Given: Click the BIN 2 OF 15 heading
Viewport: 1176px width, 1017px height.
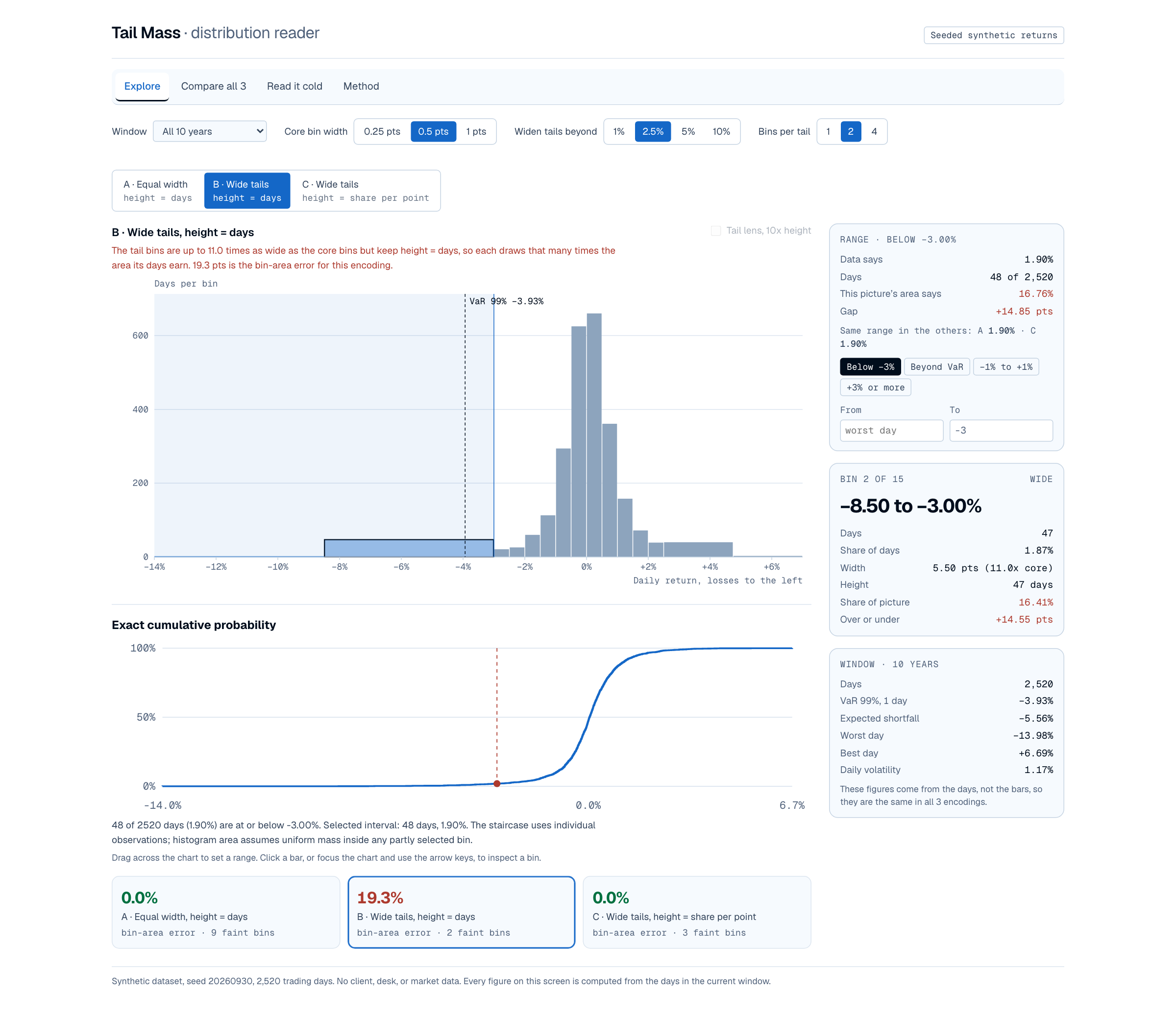Looking at the screenshot, I should pos(871,479).
